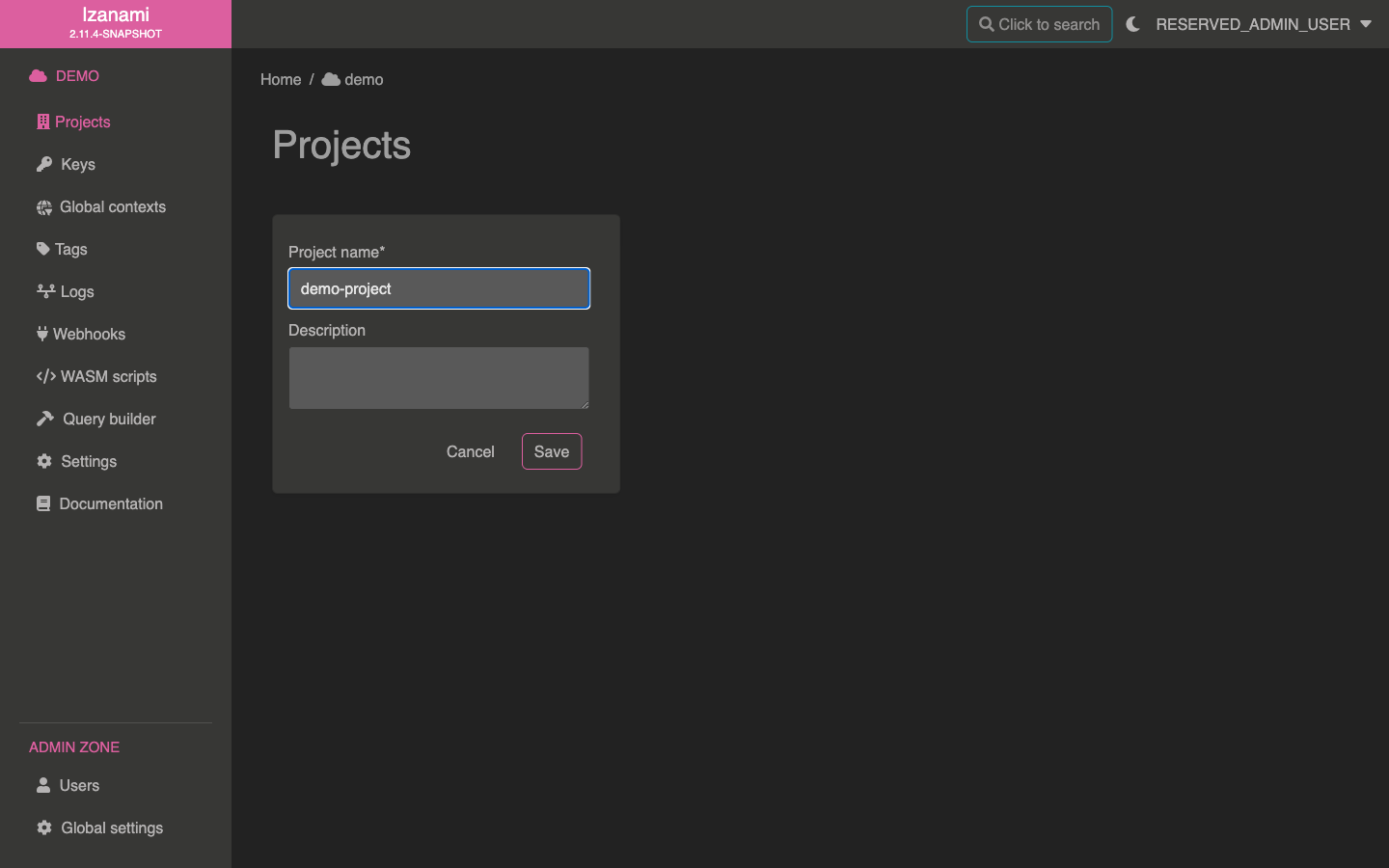Click the WASM scripts code icon

45,376
